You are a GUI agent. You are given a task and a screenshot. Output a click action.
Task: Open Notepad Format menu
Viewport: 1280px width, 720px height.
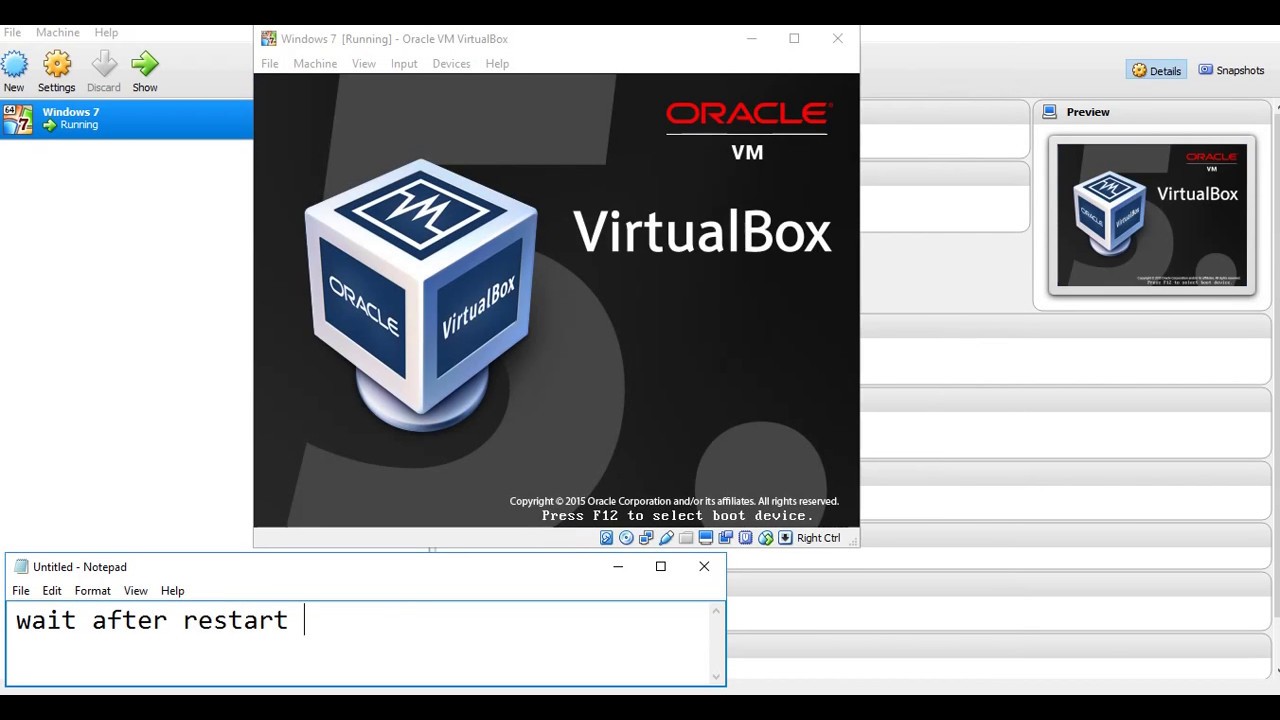(x=93, y=590)
